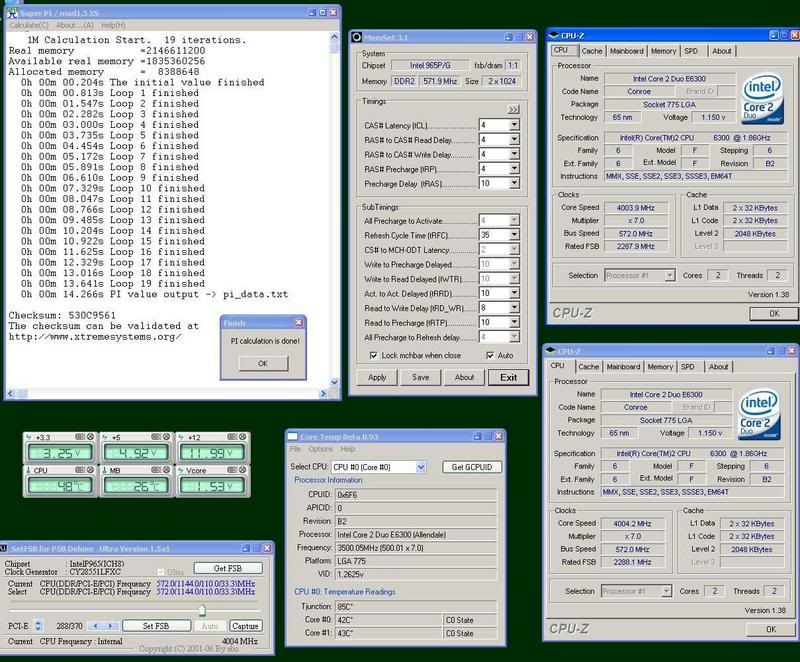Click the Intel Core 2 Duo logo in upper CPU-Z

(x=762, y=99)
